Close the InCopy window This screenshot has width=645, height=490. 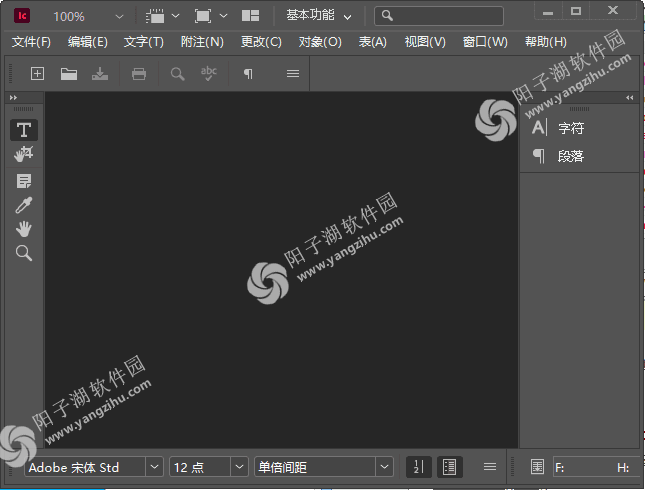pos(613,11)
